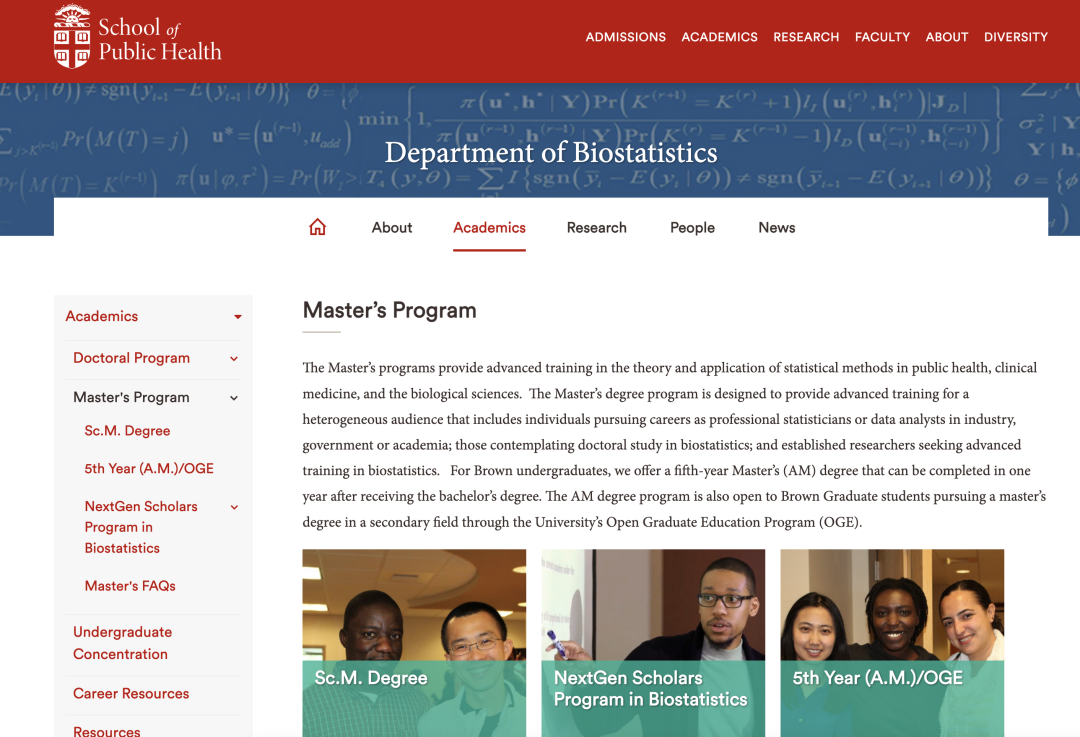Switch to the department Research tab

click(596, 227)
